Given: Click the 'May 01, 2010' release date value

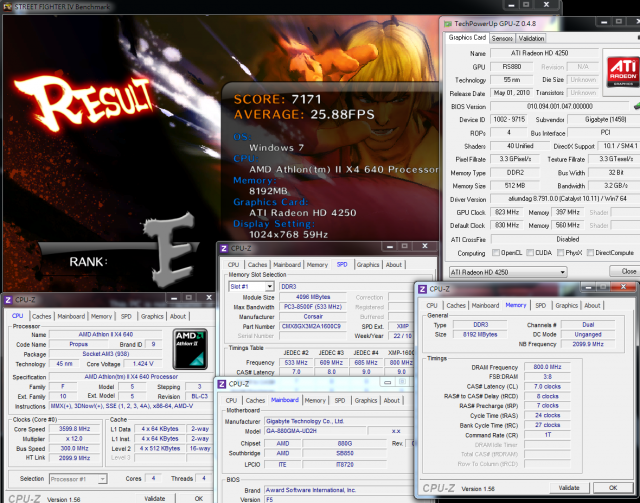Looking at the screenshot, I should (511, 93).
